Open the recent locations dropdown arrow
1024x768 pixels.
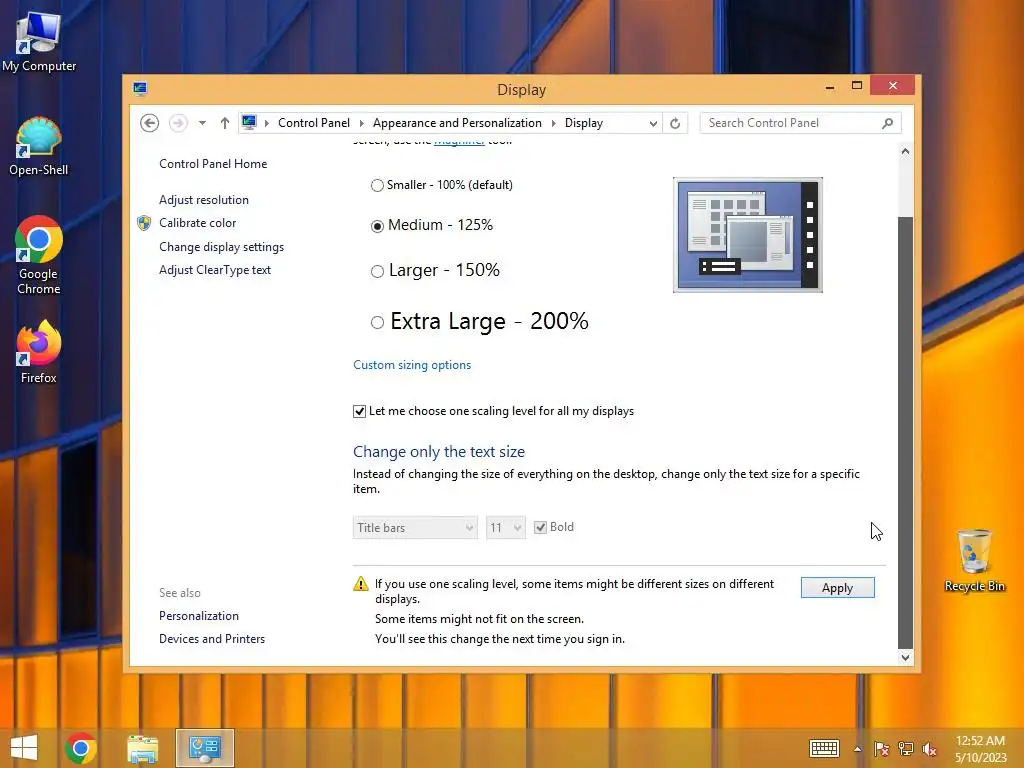(x=202, y=123)
